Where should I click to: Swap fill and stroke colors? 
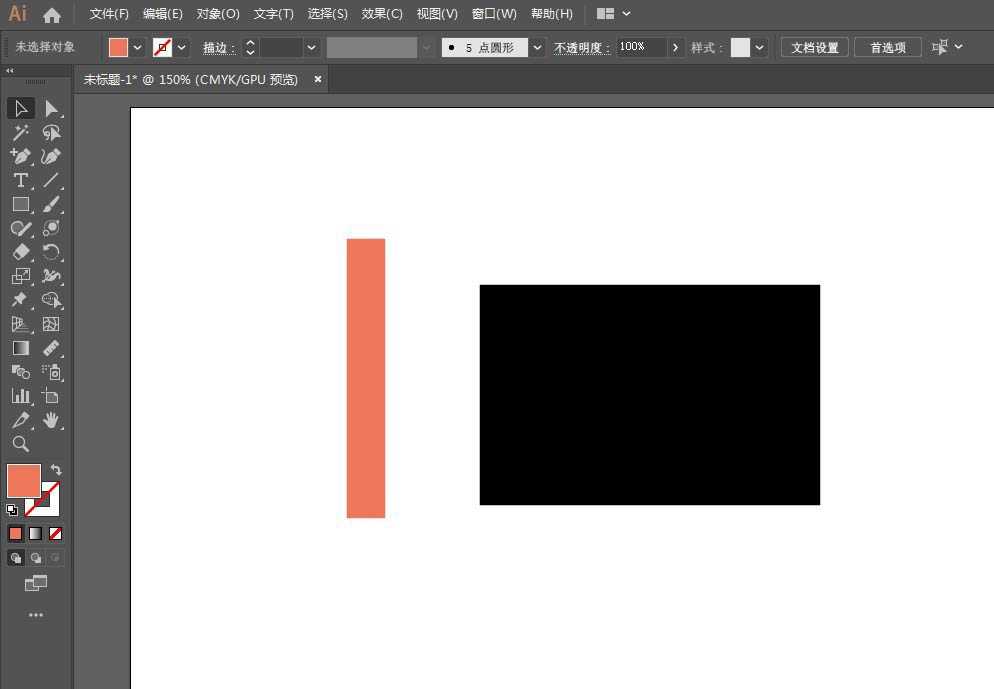[x=56, y=470]
